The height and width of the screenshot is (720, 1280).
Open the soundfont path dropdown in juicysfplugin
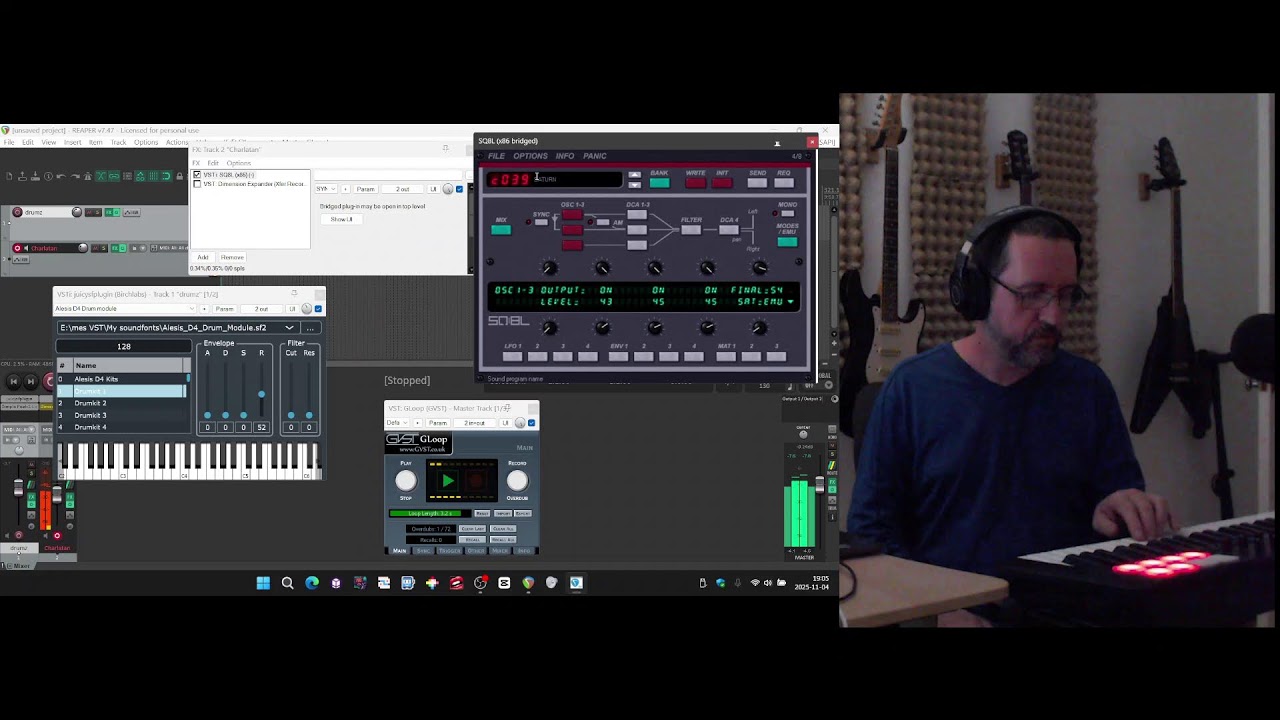point(290,328)
